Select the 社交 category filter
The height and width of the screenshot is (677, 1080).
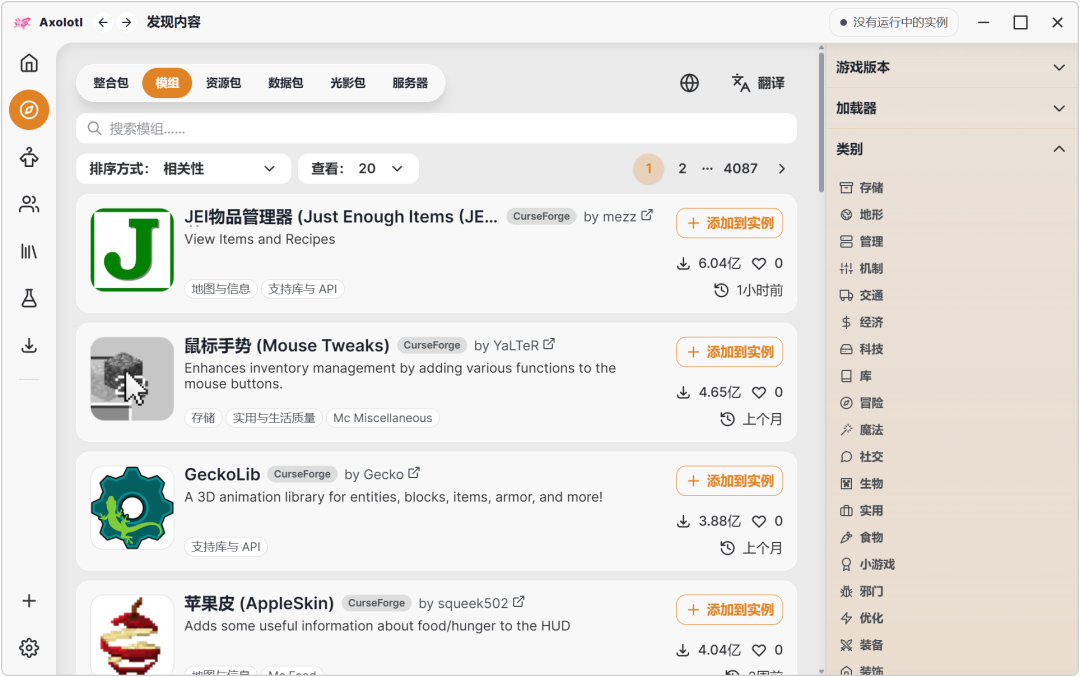pos(862,456)
